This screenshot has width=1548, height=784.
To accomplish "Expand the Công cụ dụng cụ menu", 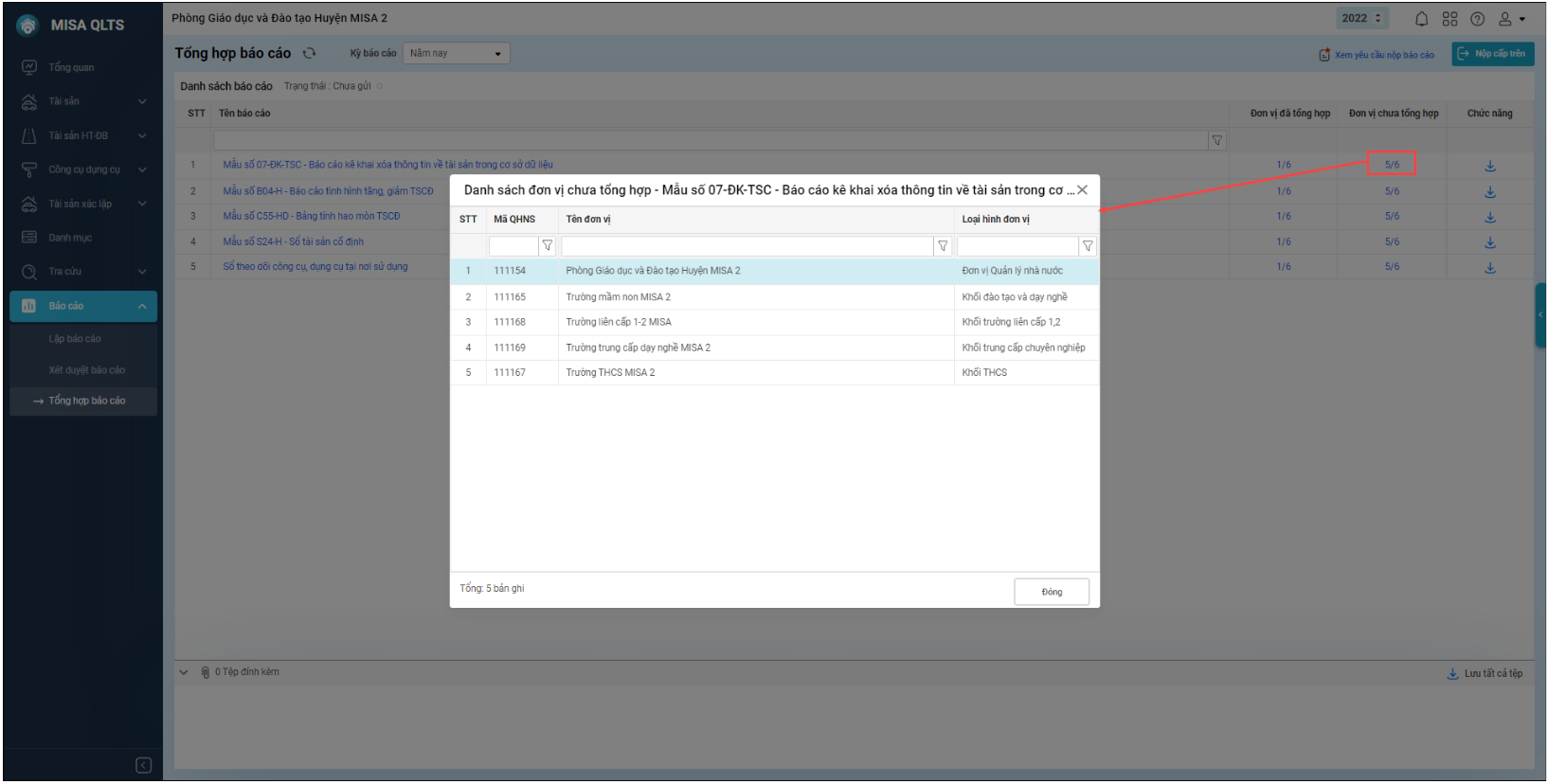I will (142, 169).
